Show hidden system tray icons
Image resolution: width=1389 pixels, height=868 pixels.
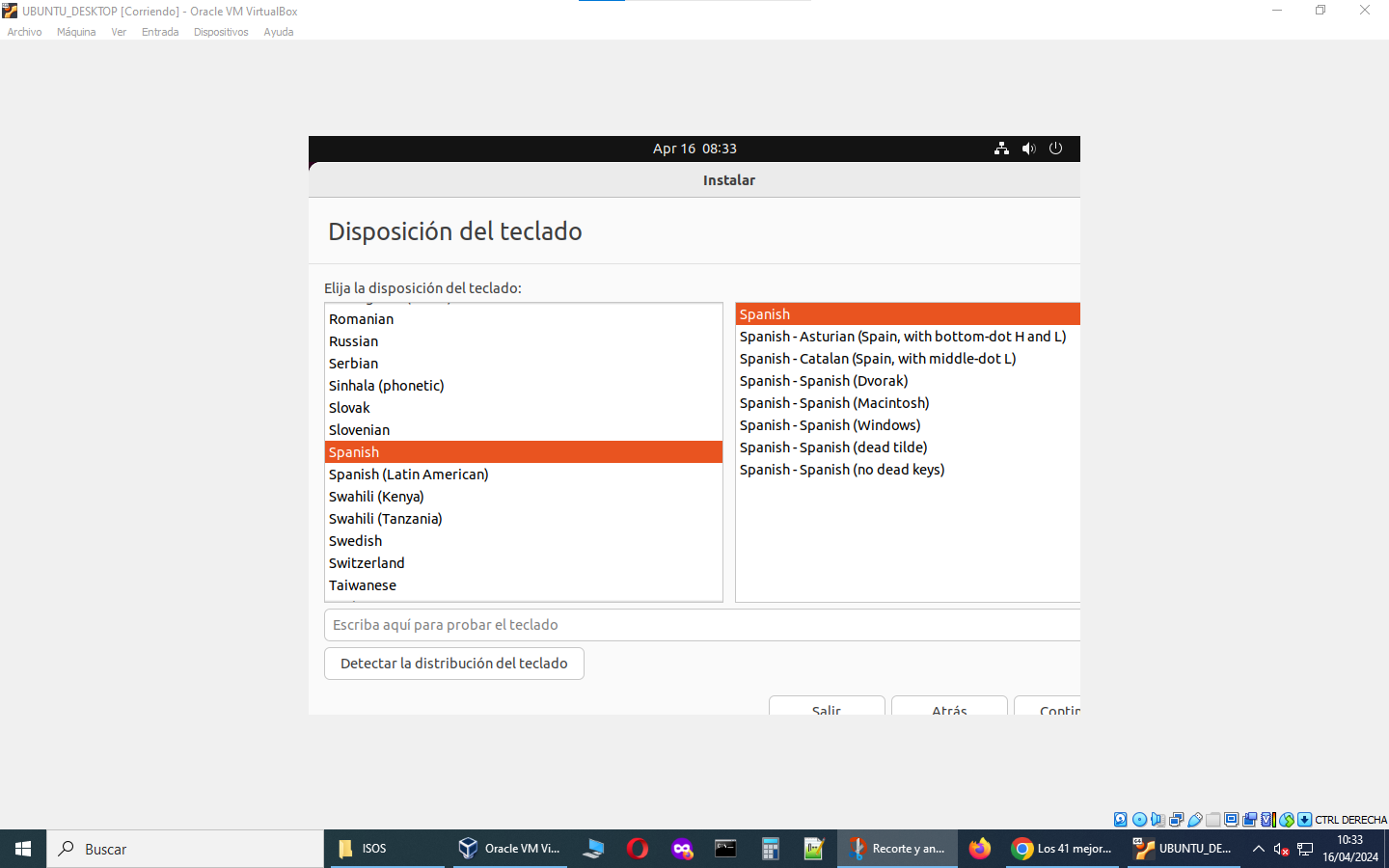coord(1258,849)
